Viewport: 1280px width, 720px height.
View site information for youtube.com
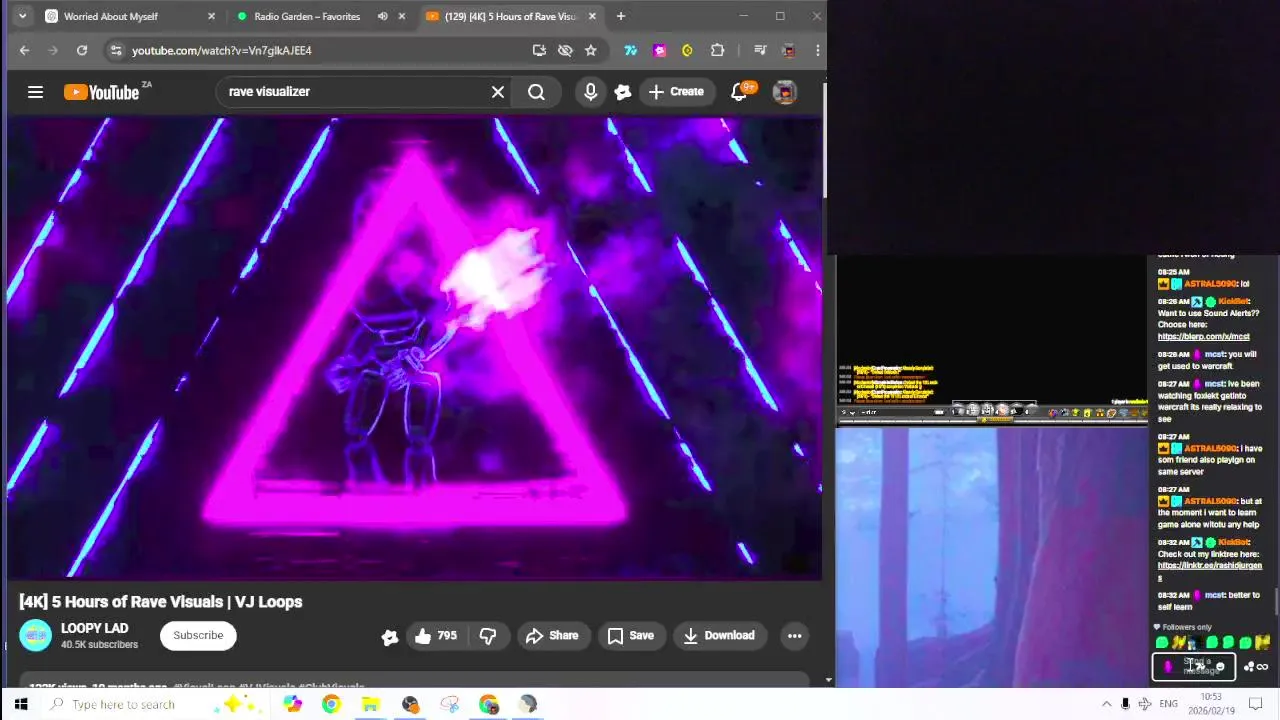click(116, 50)
